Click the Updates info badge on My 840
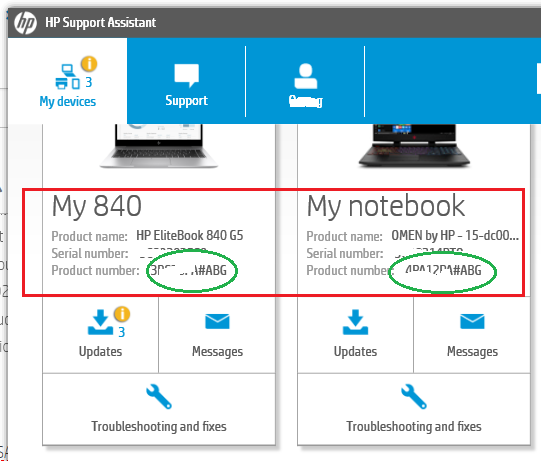This screenshot has height=461, width=541. (x=122, y=314)
